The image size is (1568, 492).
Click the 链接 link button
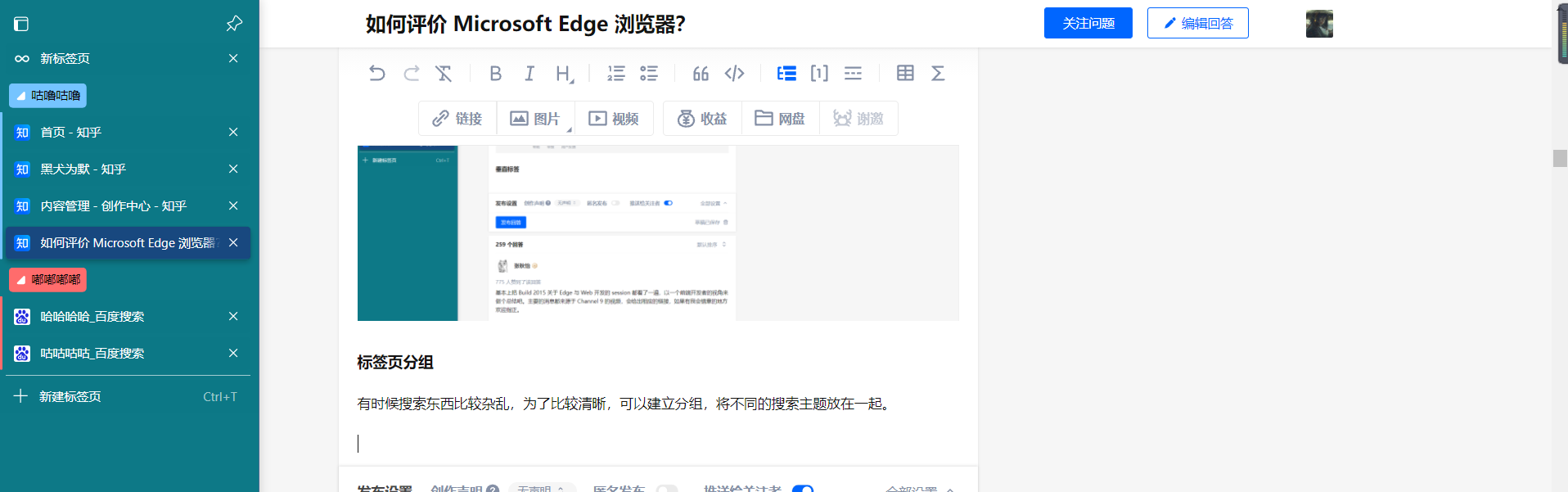point(457,119)
